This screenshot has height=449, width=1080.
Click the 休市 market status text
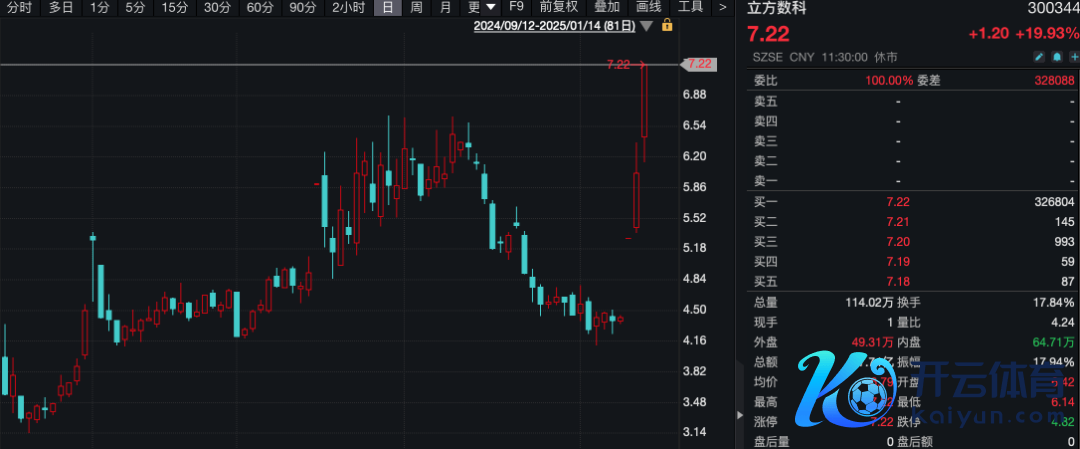coord(884,57)
